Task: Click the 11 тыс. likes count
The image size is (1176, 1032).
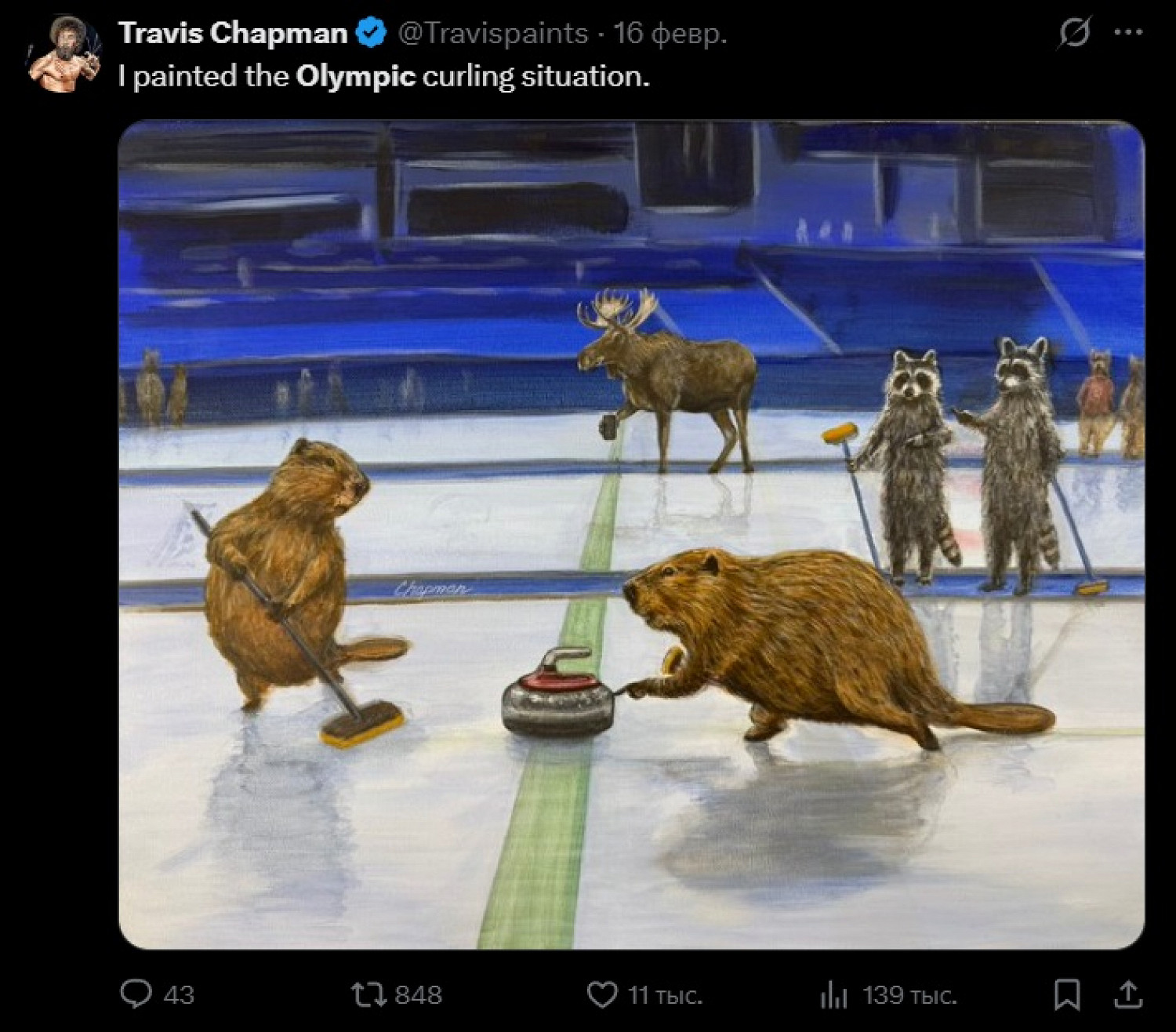Action: (x=665, y=995)
